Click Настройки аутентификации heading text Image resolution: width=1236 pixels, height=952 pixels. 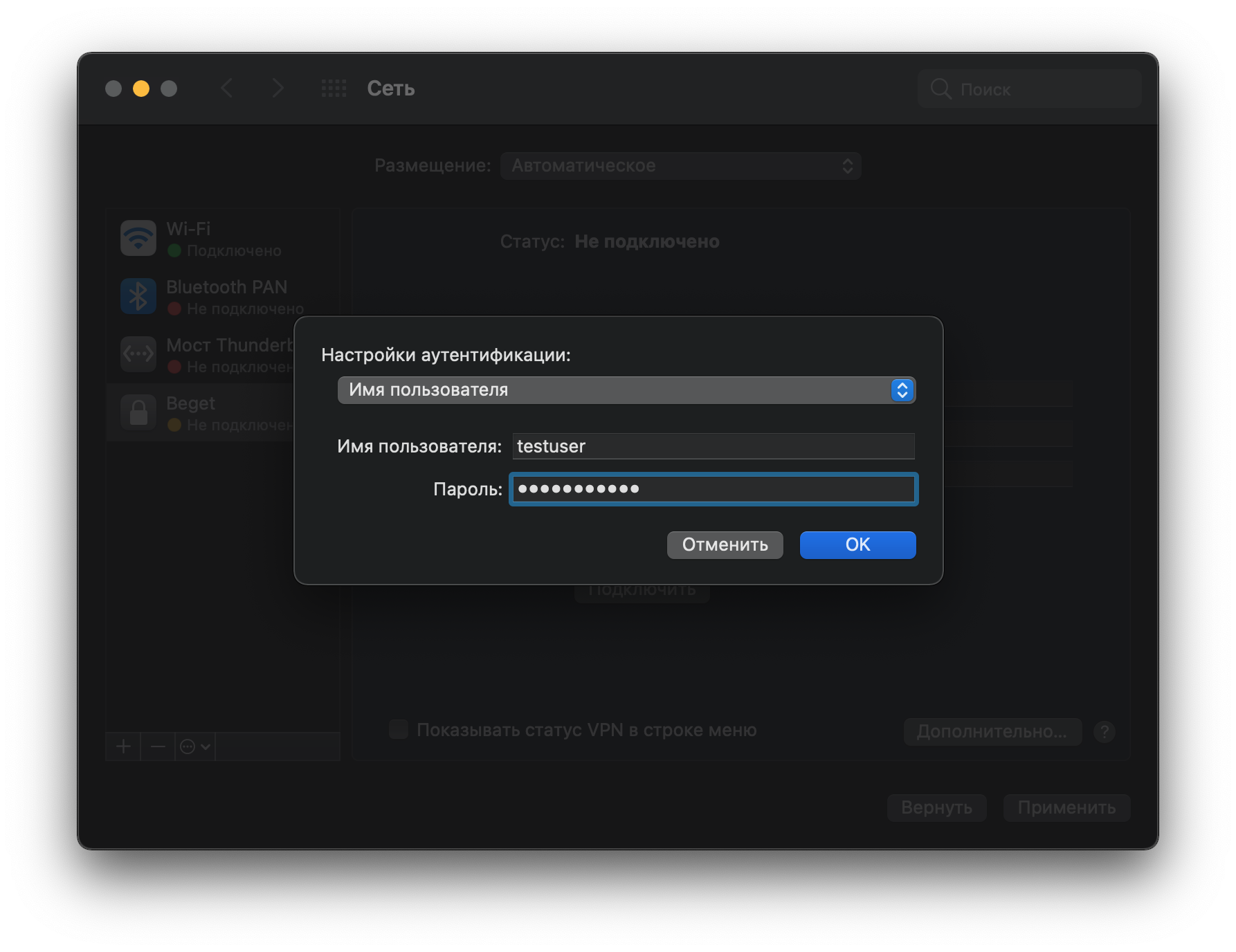pyautogui.click(x=446, y=355)
